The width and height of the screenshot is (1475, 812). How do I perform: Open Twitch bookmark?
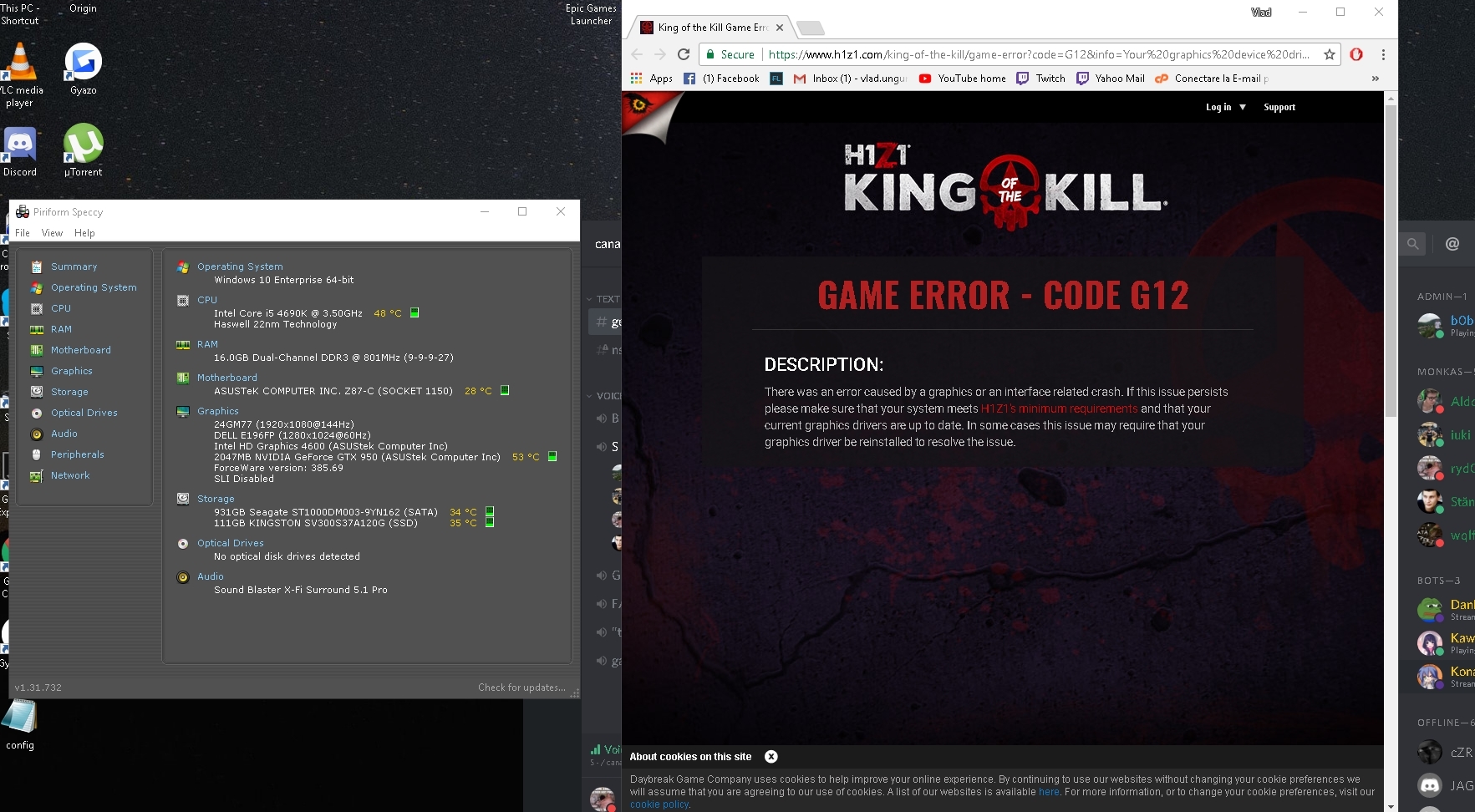[x=1041, y=79]
